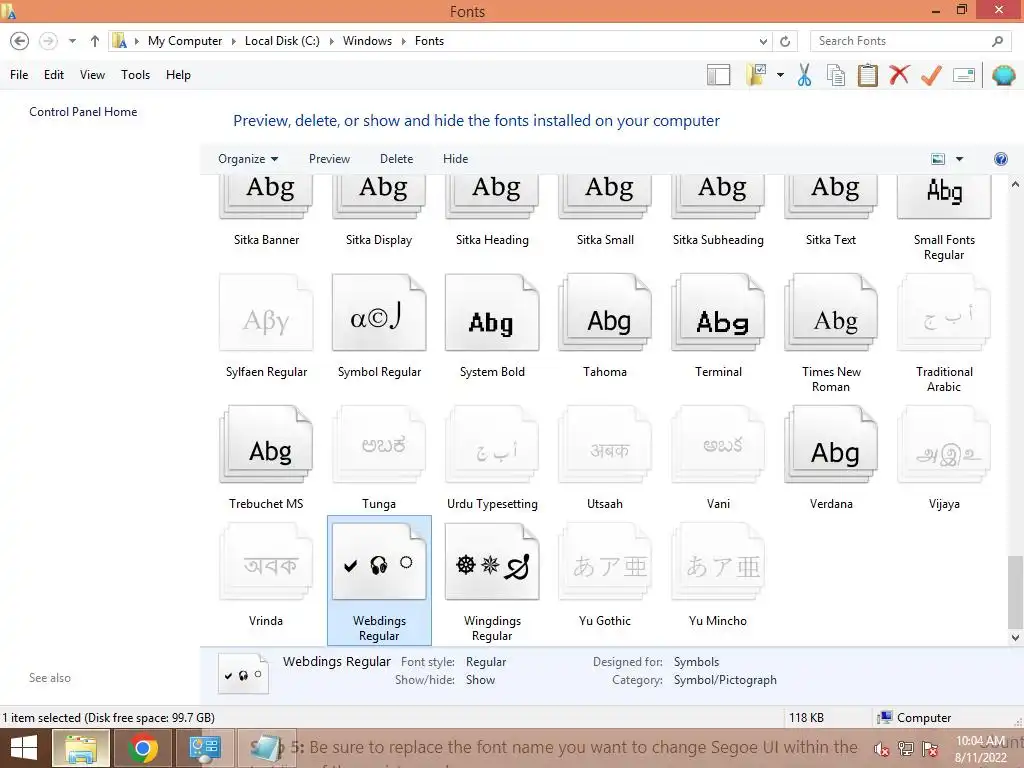
Task: Click the Cut scissors icon
Action: tap(805, 75)
